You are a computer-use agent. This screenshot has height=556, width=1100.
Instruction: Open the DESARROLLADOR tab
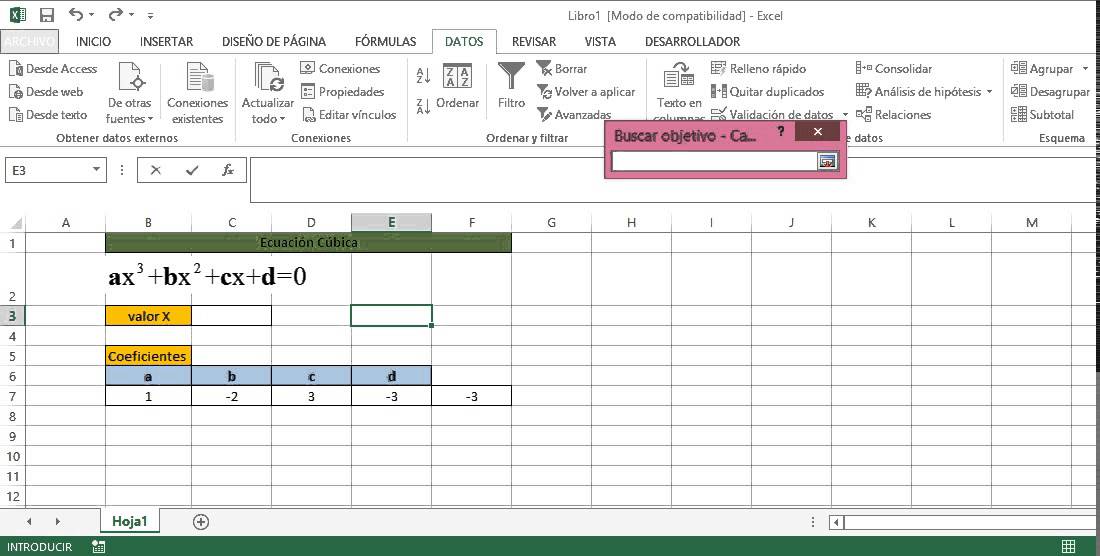point(692,41)
